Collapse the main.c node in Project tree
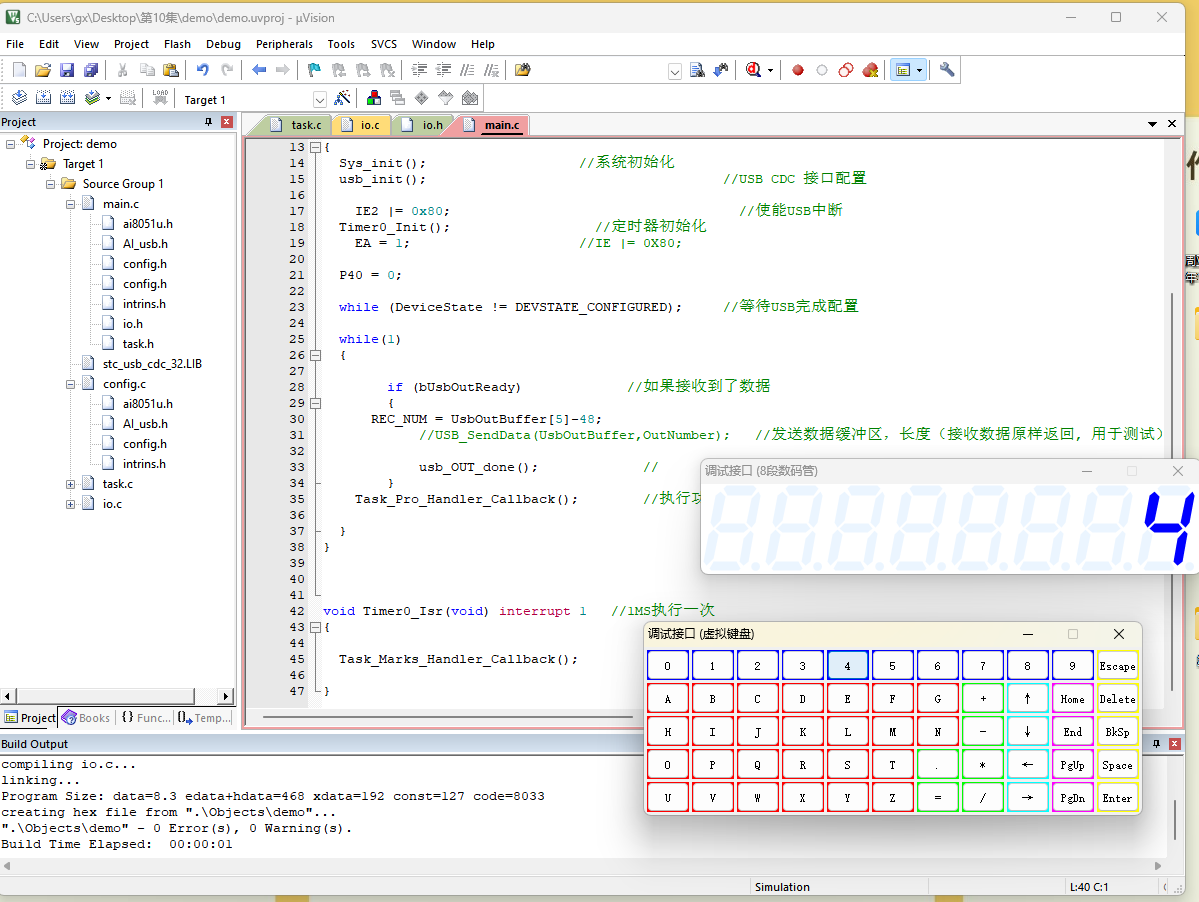 click(x=70, y=204)
